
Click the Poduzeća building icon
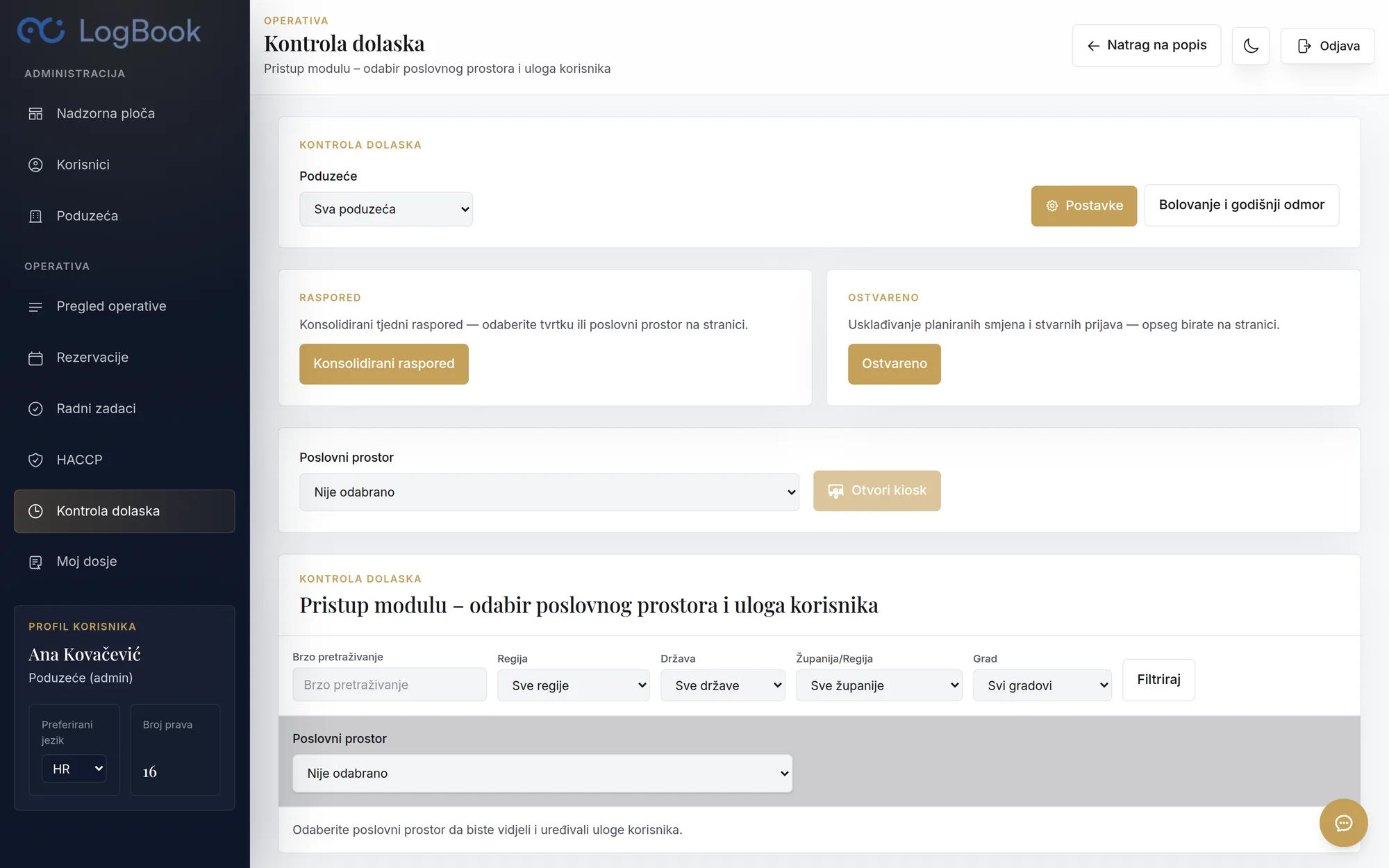(35, 216)
